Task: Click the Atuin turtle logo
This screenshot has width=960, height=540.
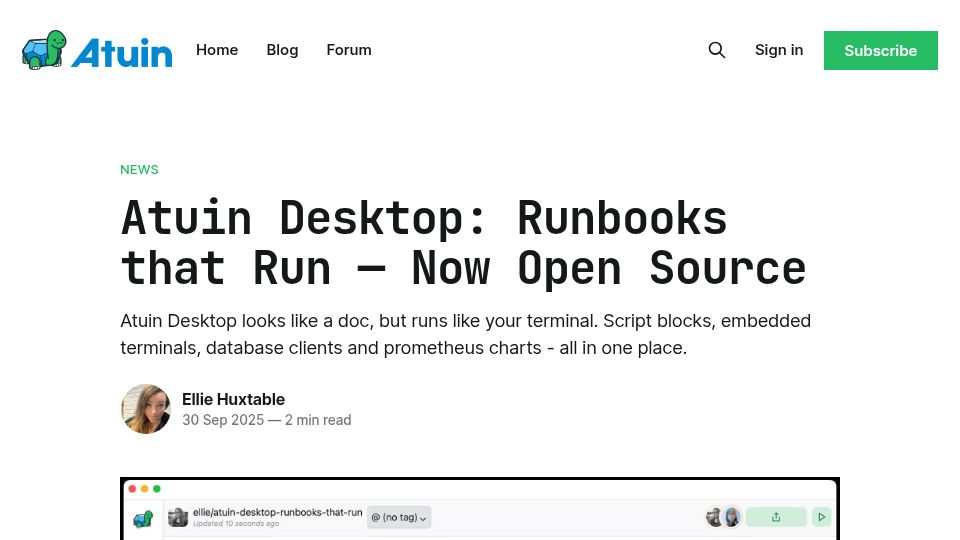Action: click(44, 50)
